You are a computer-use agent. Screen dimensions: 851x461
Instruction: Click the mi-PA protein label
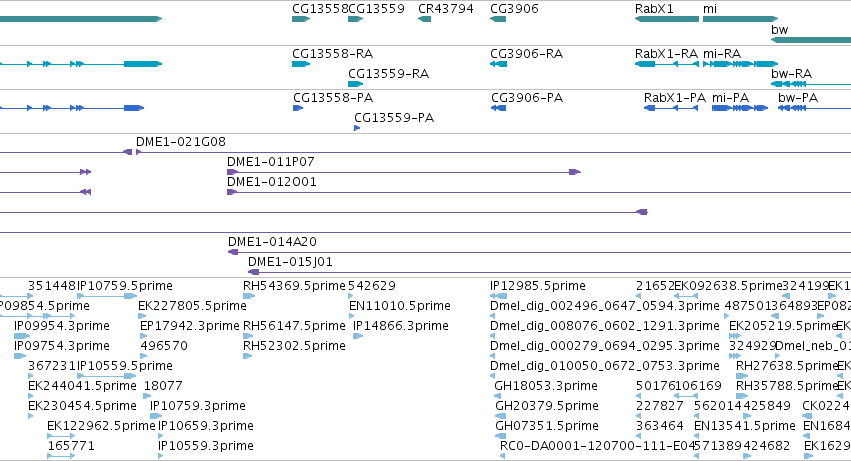tap(730, 98)
